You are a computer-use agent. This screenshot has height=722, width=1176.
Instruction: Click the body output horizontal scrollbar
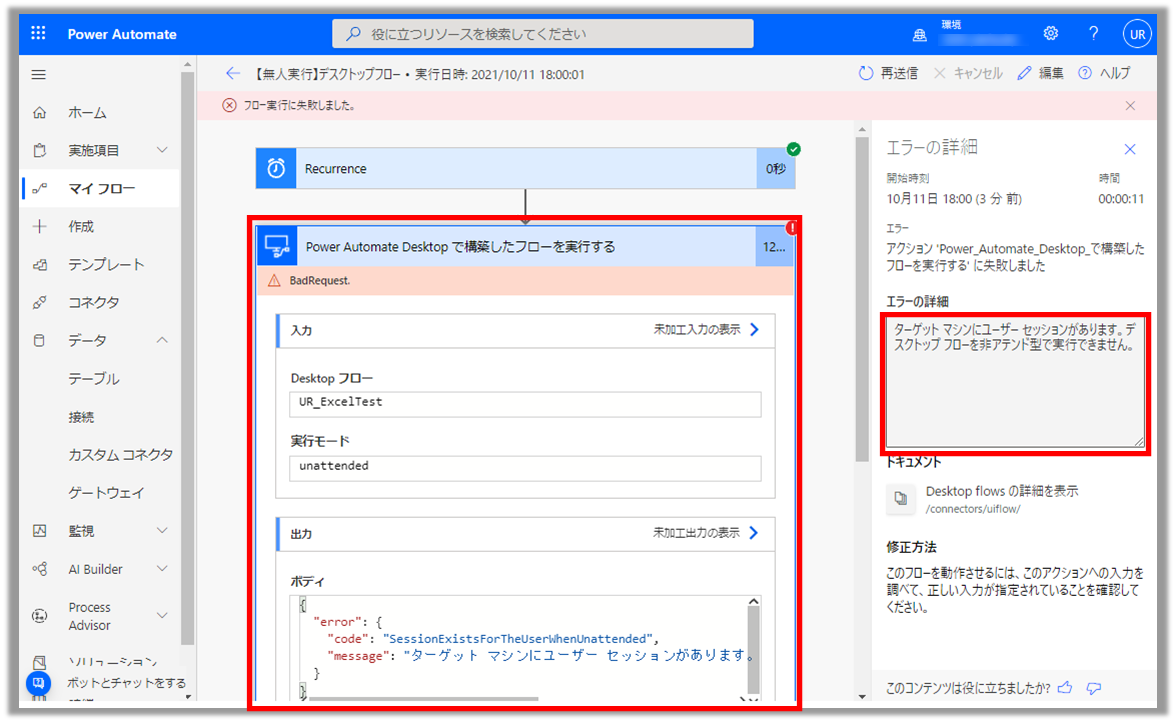(x=423, y=699)
